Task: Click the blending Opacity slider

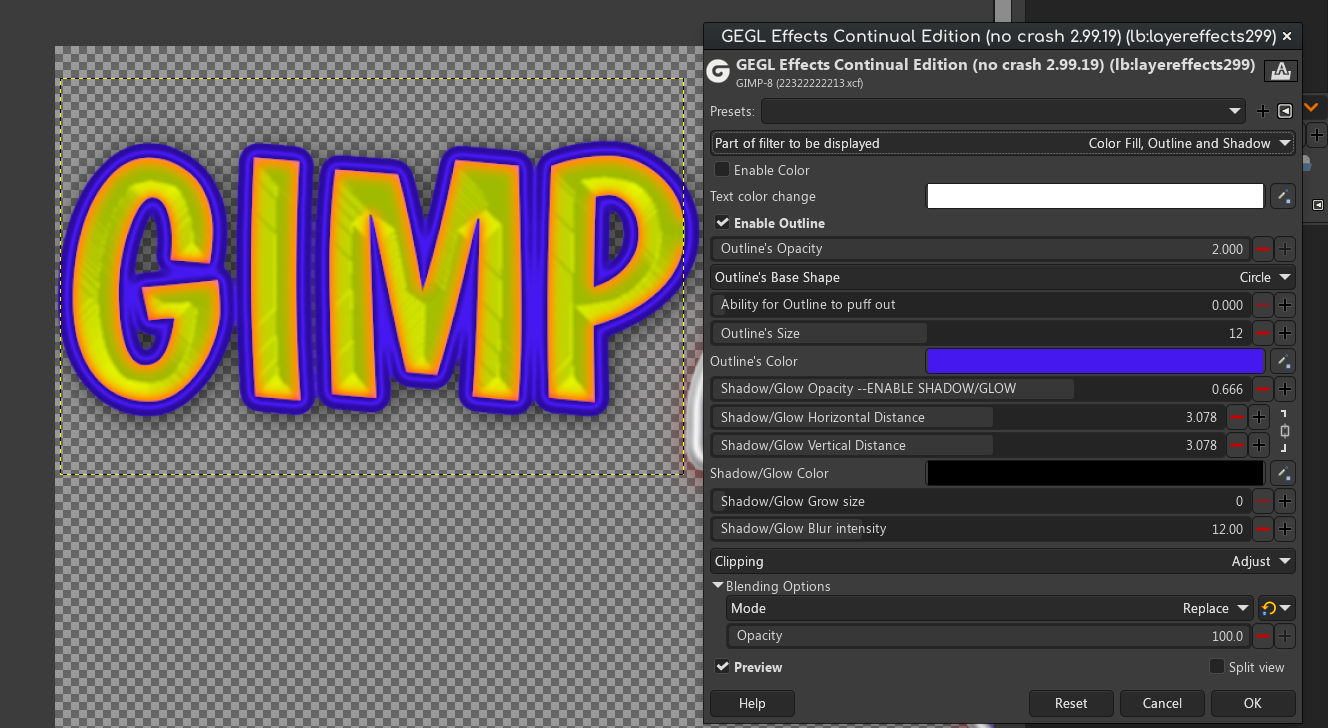Action: pos(988,636)
